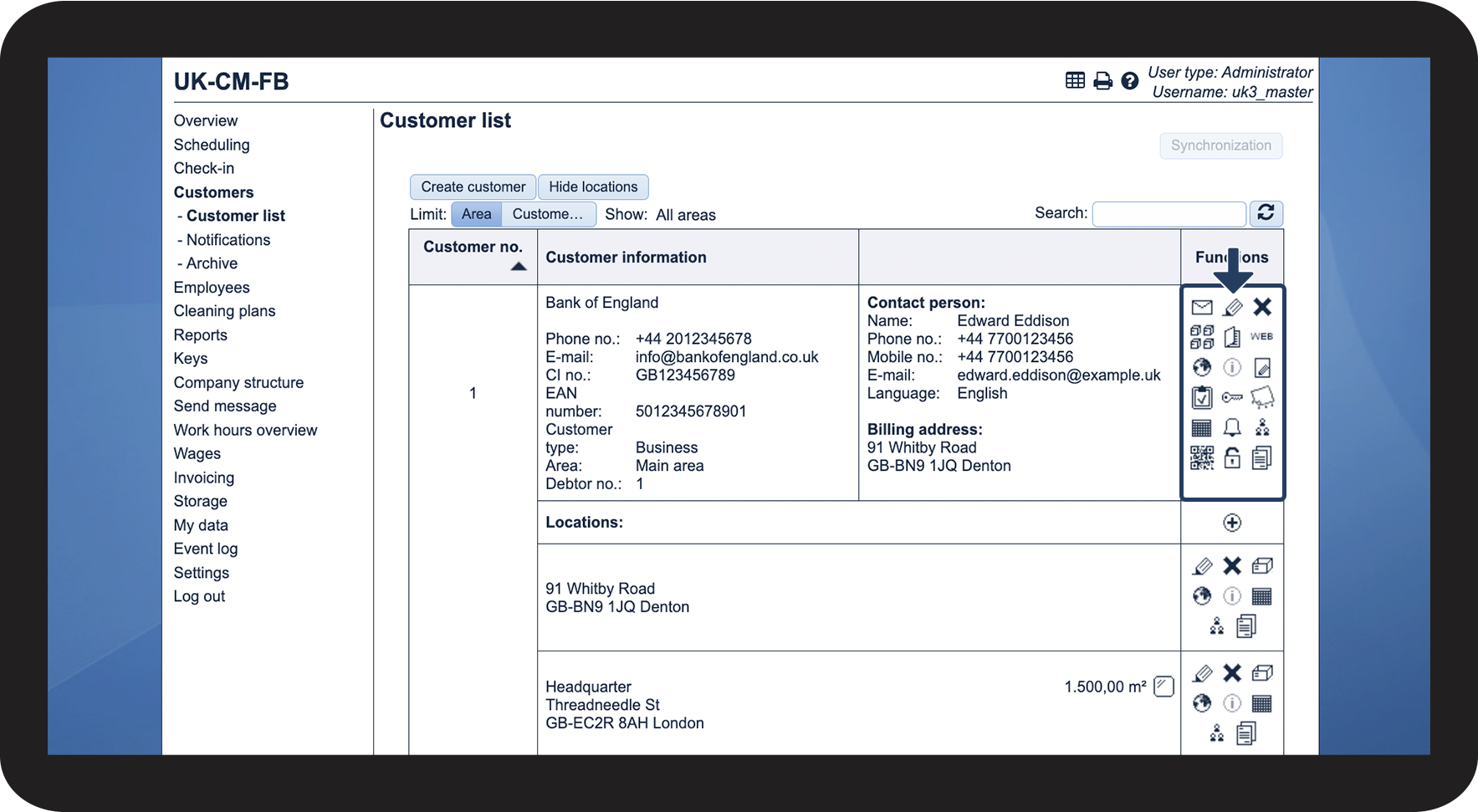Click the Headquarter location name
This screenshot has width=1478, height=812.
589,687
